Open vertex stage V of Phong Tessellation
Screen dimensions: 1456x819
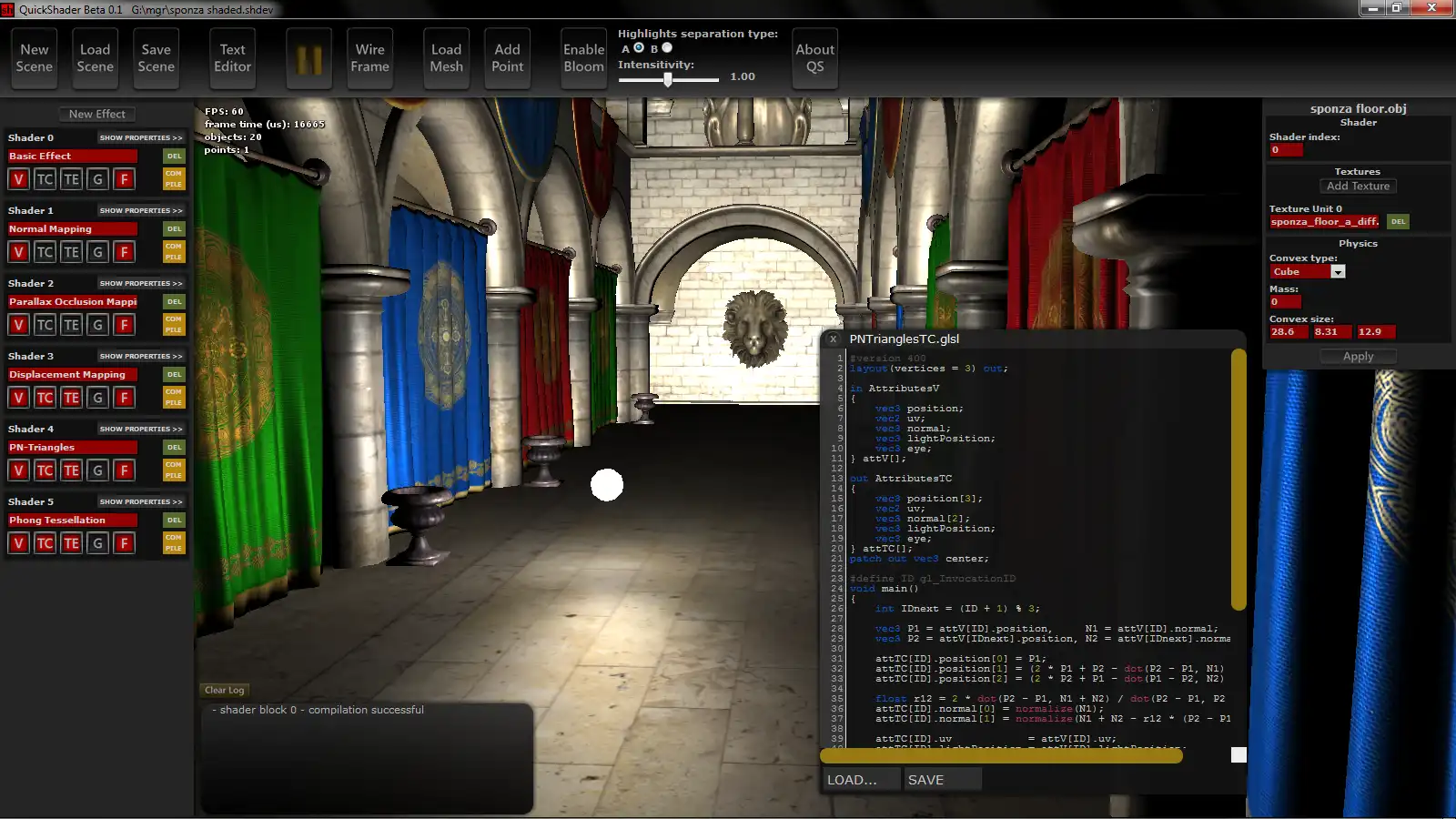coord(18,543)
